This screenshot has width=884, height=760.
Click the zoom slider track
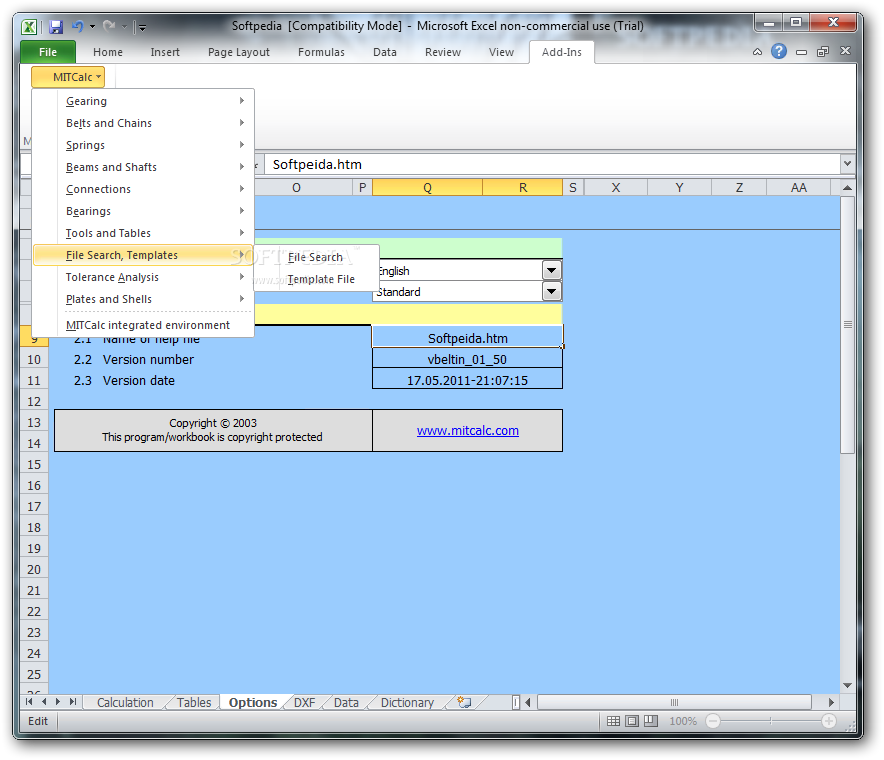click(771, 721)
